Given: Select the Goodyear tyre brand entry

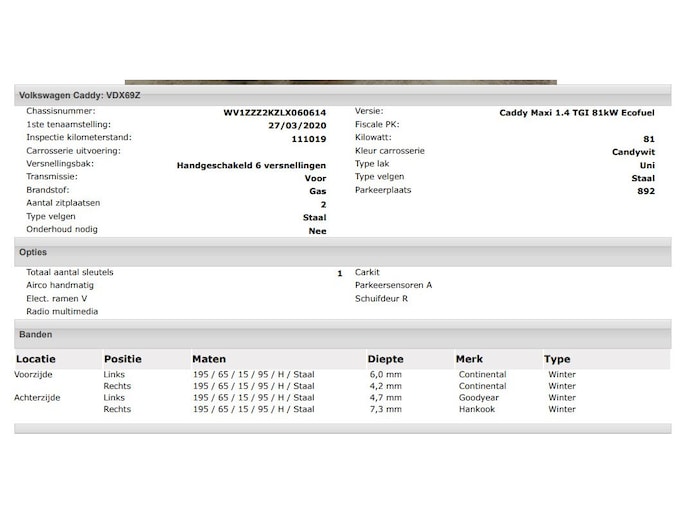Looking at the screenshot, I should click(x=477, y=397).
